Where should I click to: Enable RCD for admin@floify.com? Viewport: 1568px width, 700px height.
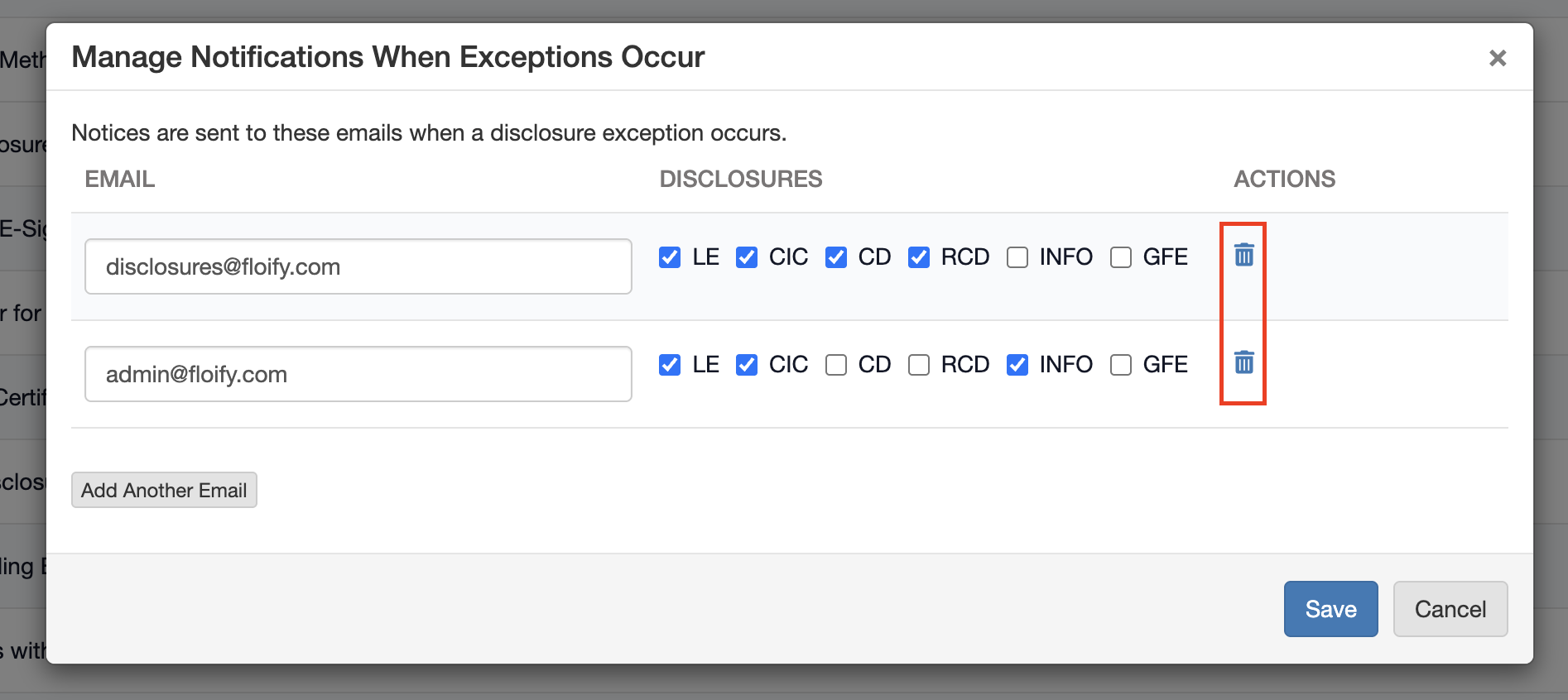919,365
